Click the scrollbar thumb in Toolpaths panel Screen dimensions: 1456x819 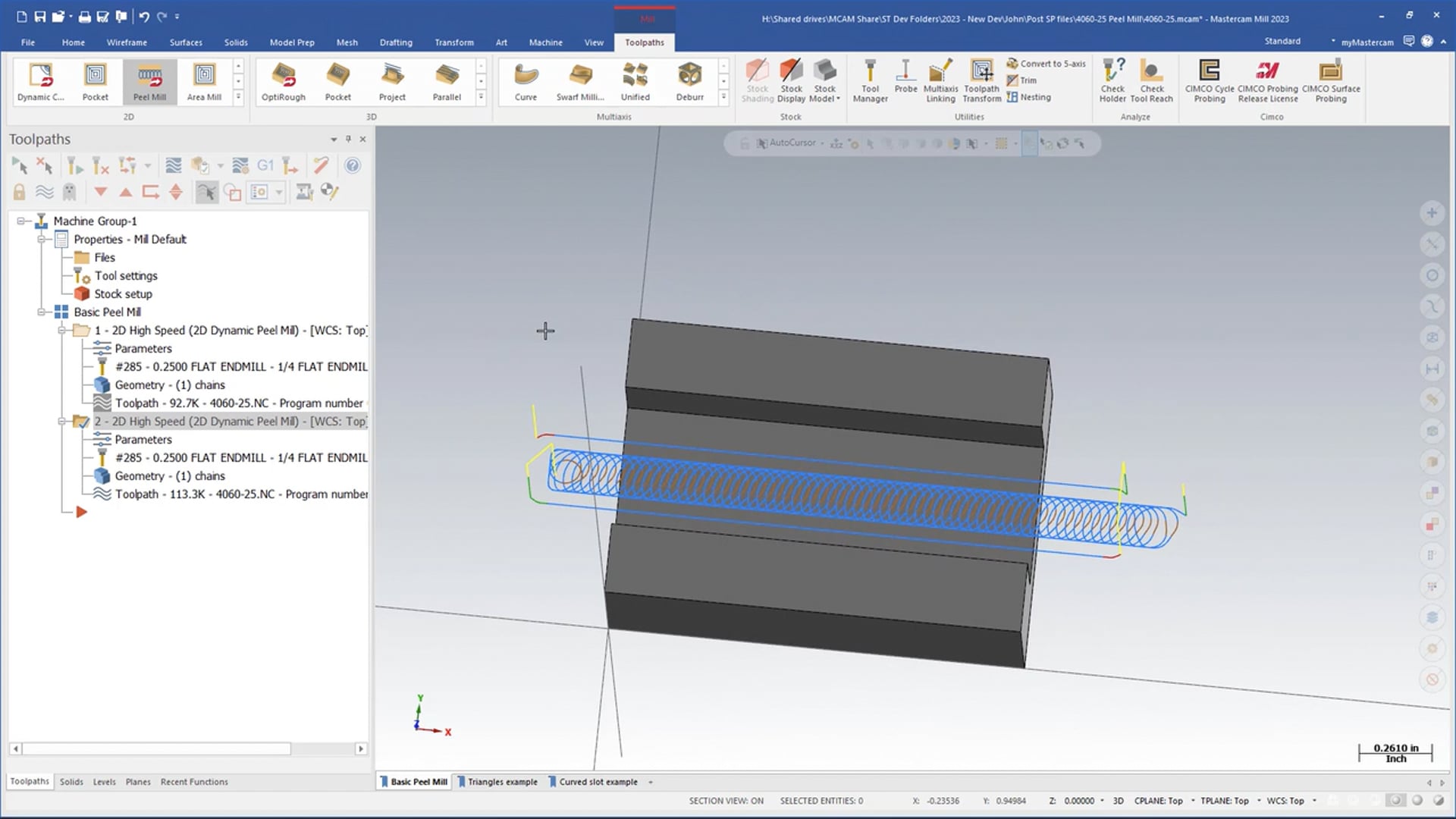pyautogui.click(x=156, y=749)
